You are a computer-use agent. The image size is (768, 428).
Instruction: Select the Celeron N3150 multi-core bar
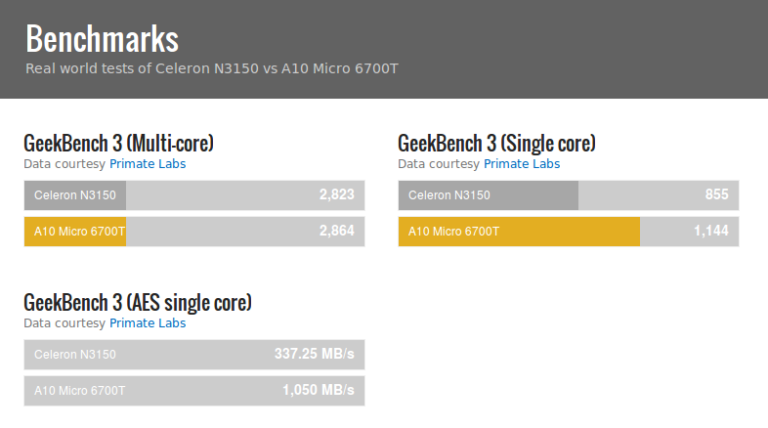(x=194, y=195)
